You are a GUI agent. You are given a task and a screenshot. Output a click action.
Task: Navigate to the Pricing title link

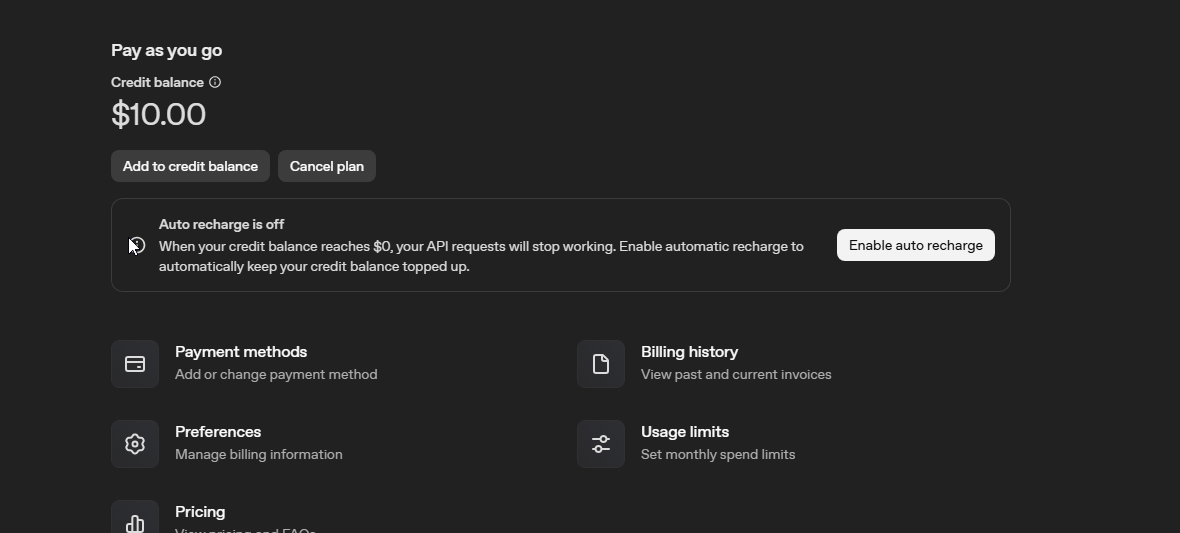click(x=200, y=512)
